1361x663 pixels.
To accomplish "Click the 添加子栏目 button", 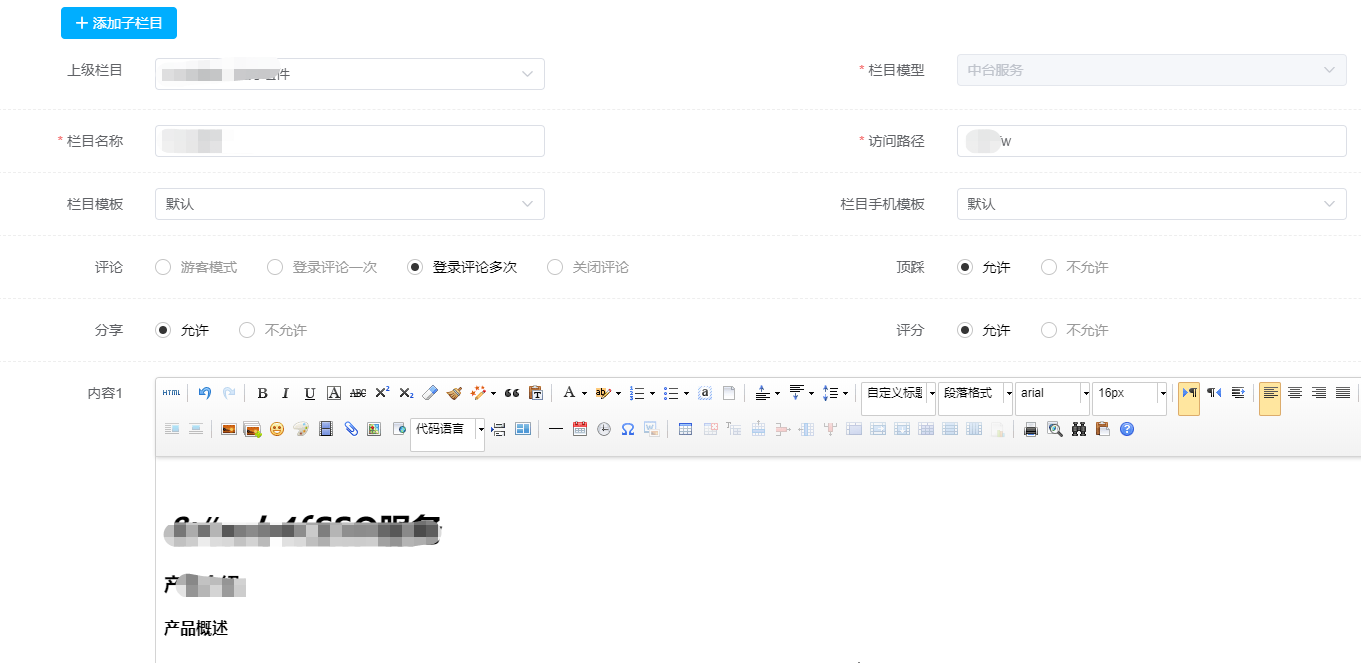I will pyautogui.click(x=119, y=23).
